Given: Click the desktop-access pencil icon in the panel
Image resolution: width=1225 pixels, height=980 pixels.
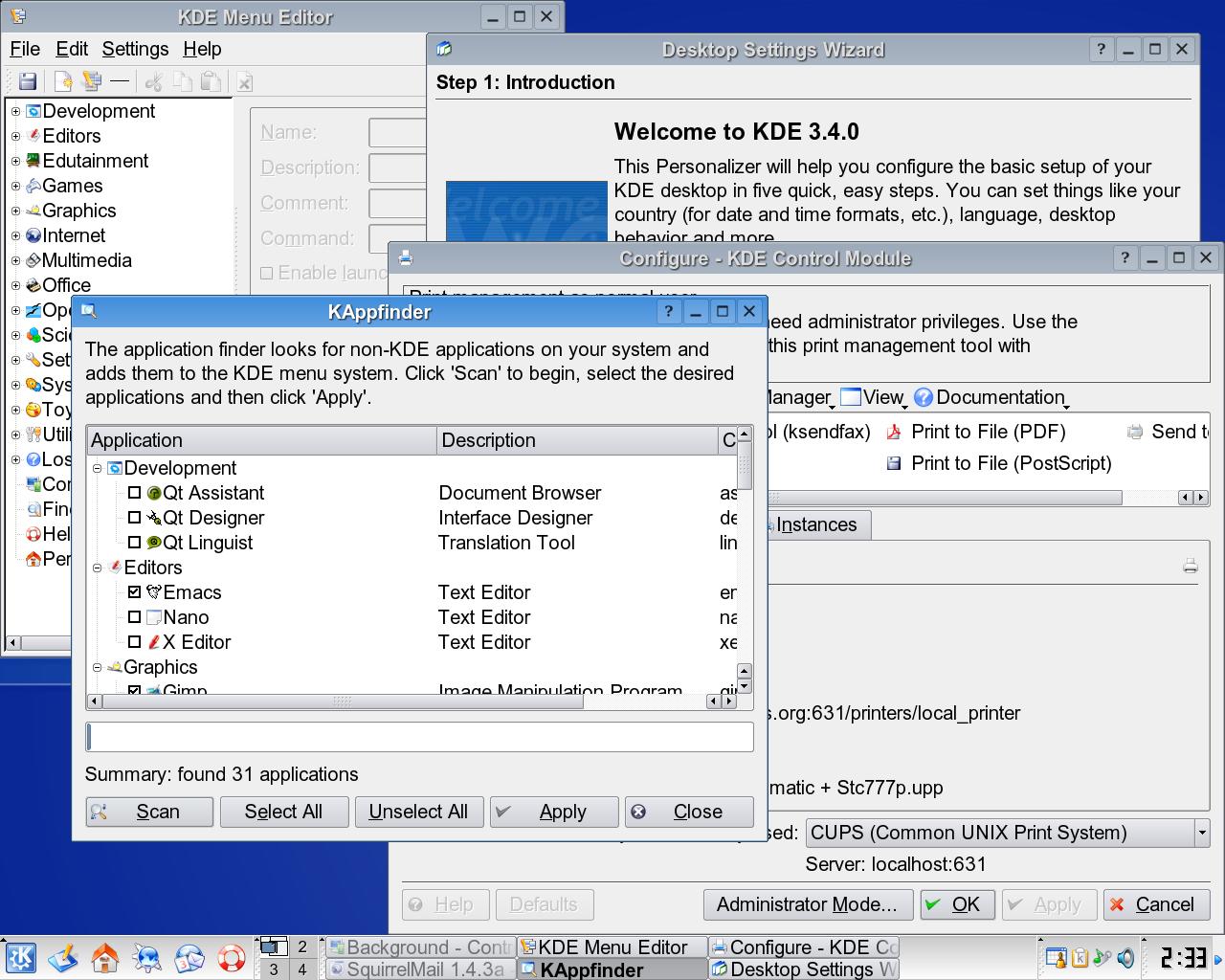Looking at the screenshot, I should click(63, 957).
